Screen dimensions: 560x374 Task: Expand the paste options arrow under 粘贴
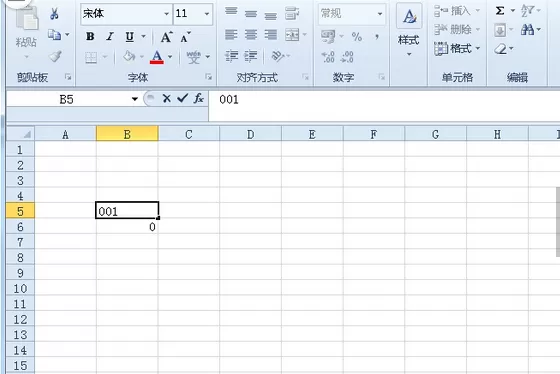[x=26, y=56]
